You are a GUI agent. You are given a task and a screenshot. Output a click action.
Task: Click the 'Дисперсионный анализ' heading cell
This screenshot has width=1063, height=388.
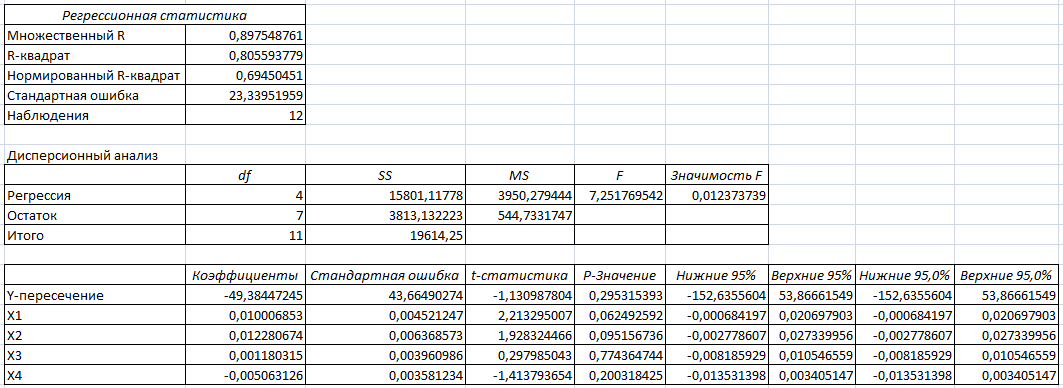click(94, 155)
